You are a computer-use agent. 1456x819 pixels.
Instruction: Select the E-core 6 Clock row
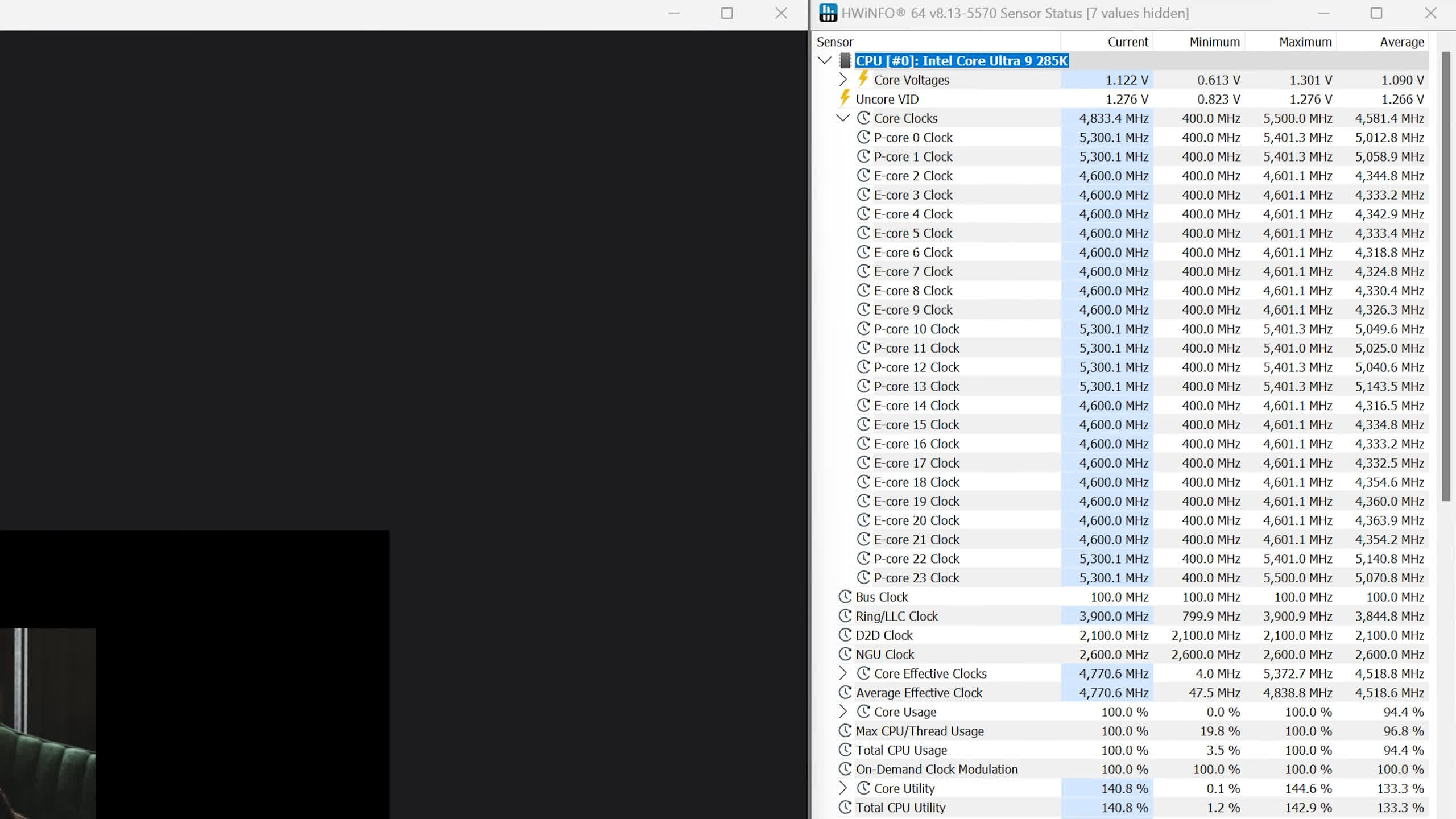click(x=1120, y=253)
